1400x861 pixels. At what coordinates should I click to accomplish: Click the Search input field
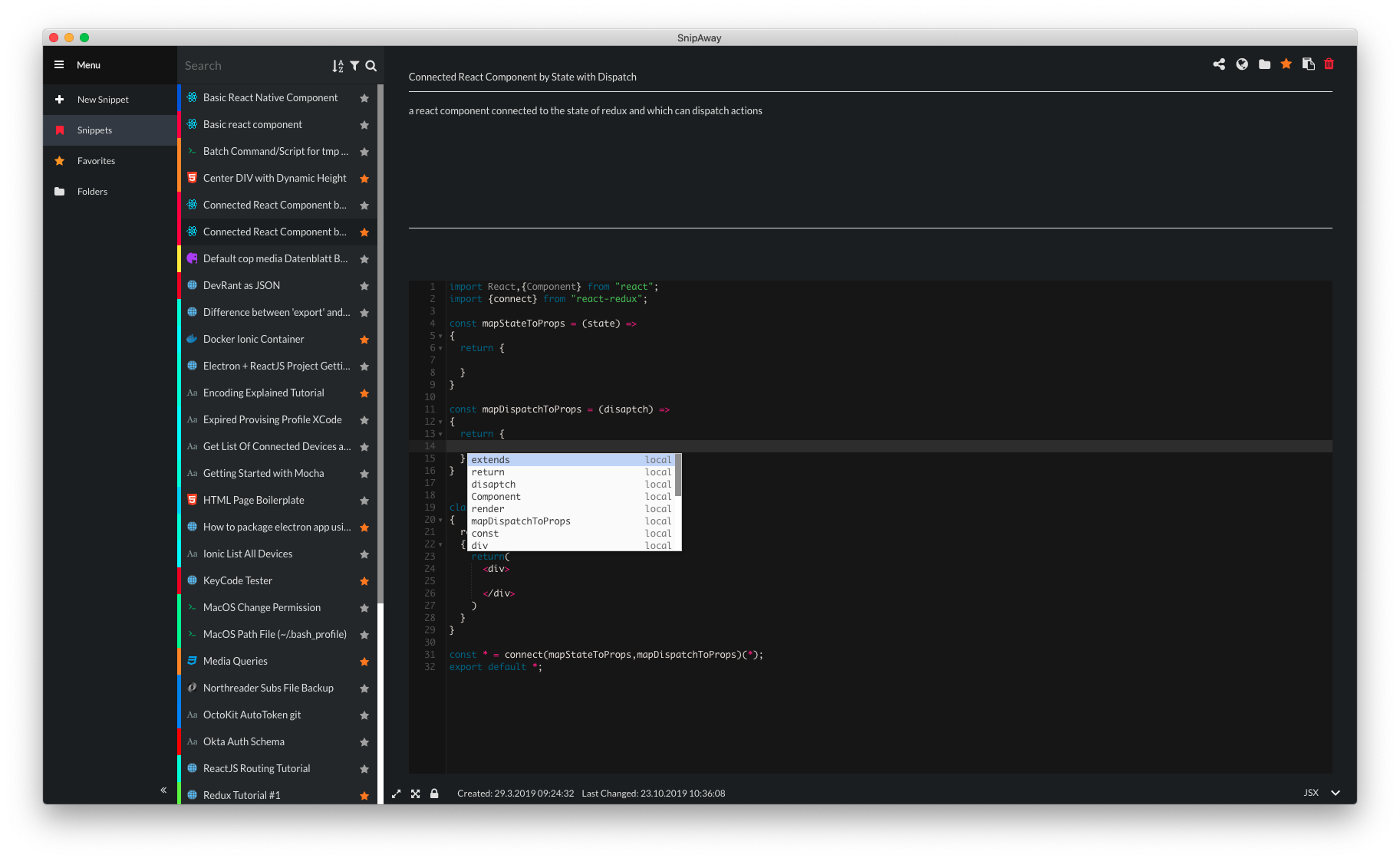click(x=253, y=66)
